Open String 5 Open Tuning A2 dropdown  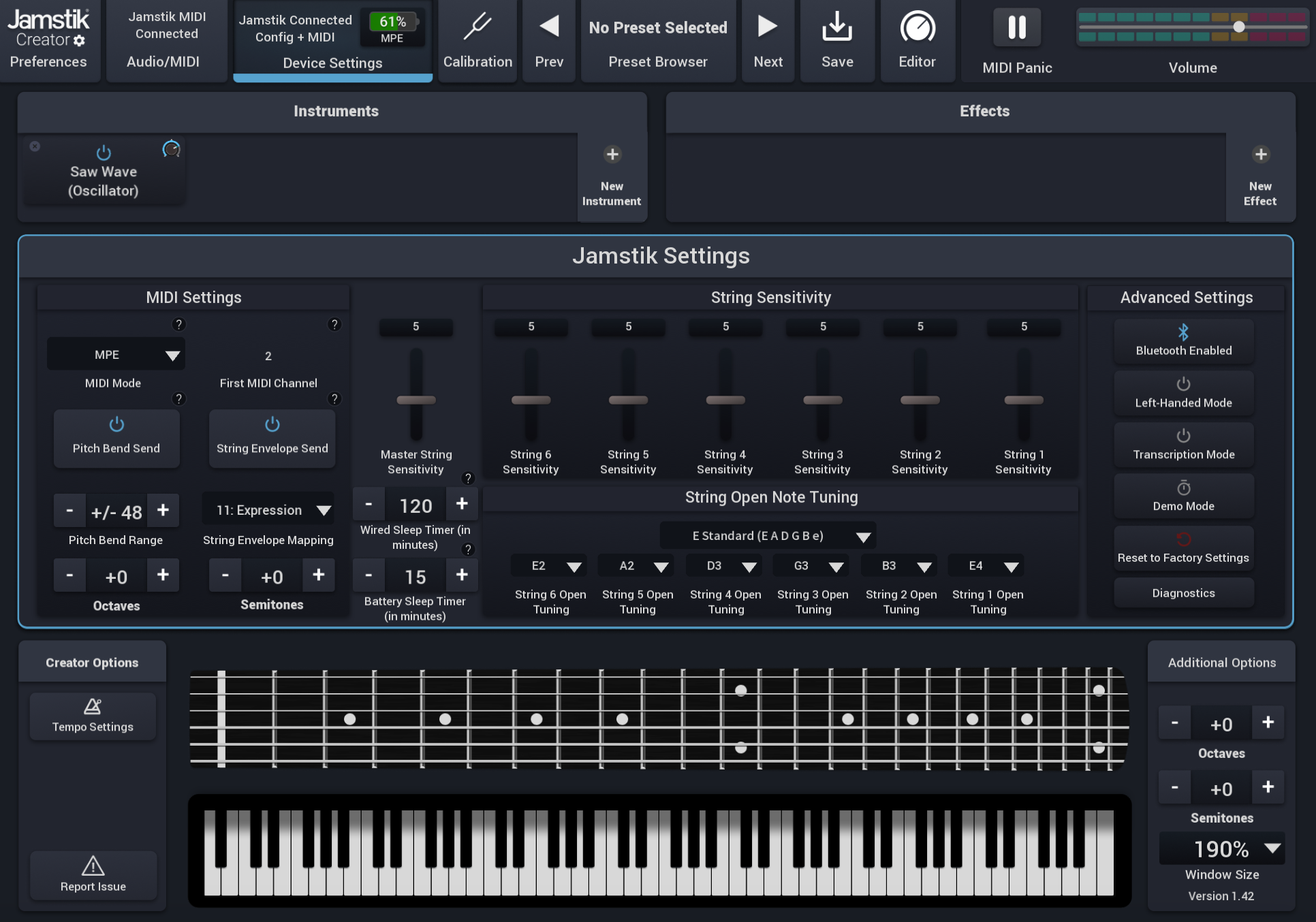tap(636, 566)
